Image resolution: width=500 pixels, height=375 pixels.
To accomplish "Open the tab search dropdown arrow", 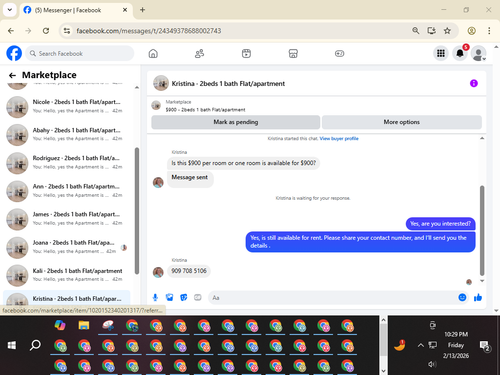I will click(x=10, y=10).
